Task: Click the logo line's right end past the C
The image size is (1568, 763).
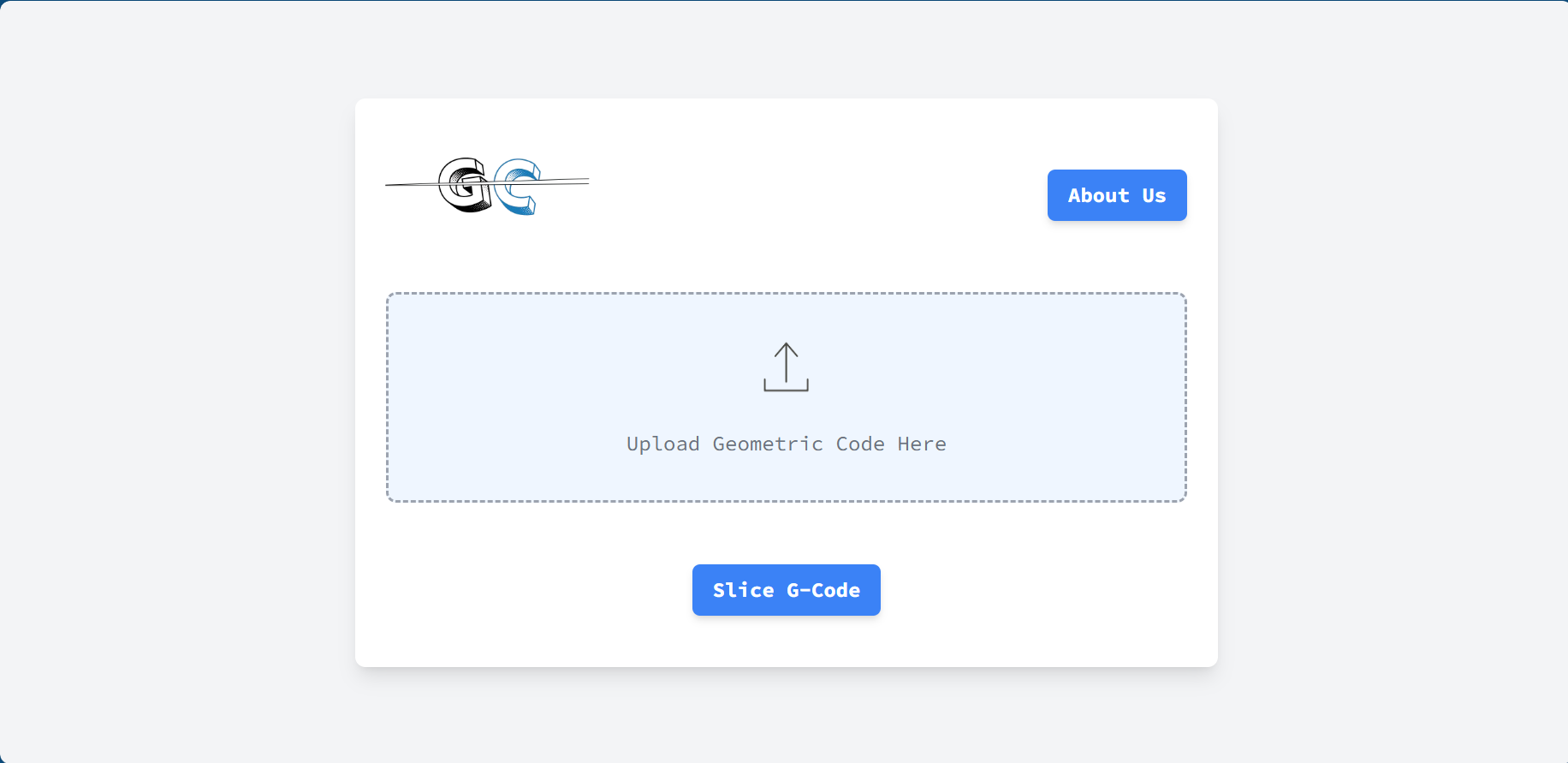Action: click(566, 181)
